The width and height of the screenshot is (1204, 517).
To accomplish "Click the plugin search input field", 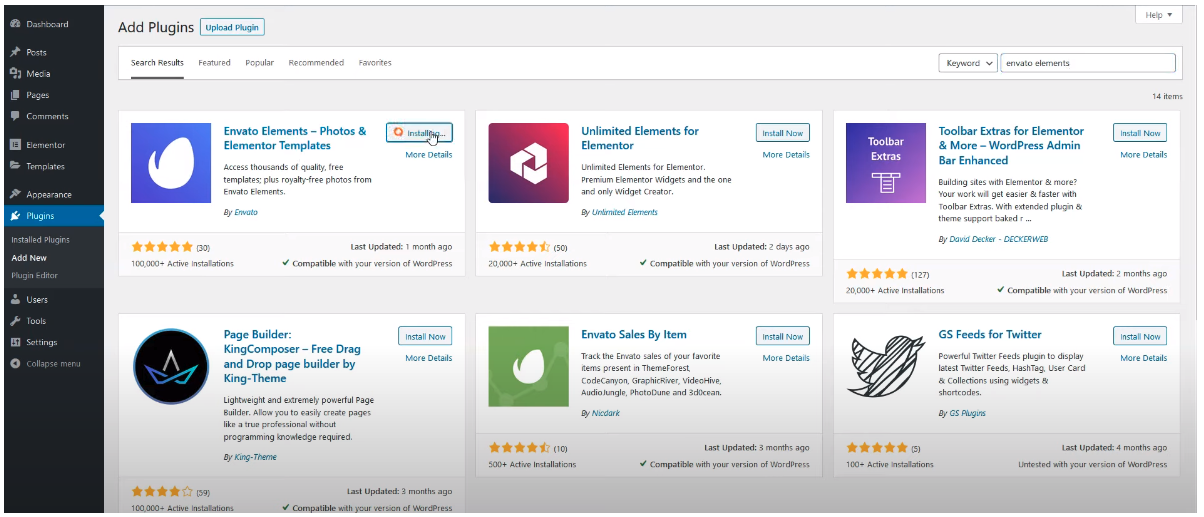I will tap(1088, 63).
